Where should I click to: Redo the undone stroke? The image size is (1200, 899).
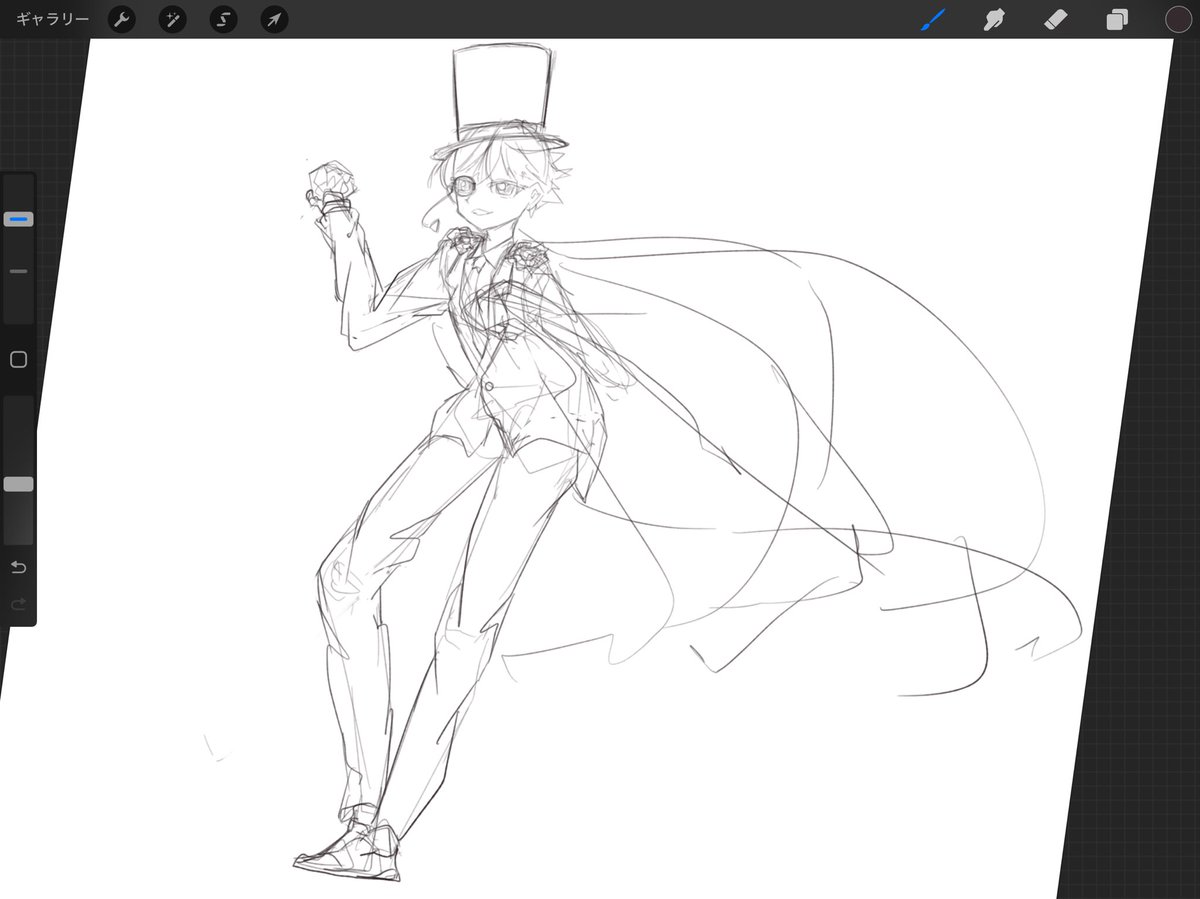(18, 604)
